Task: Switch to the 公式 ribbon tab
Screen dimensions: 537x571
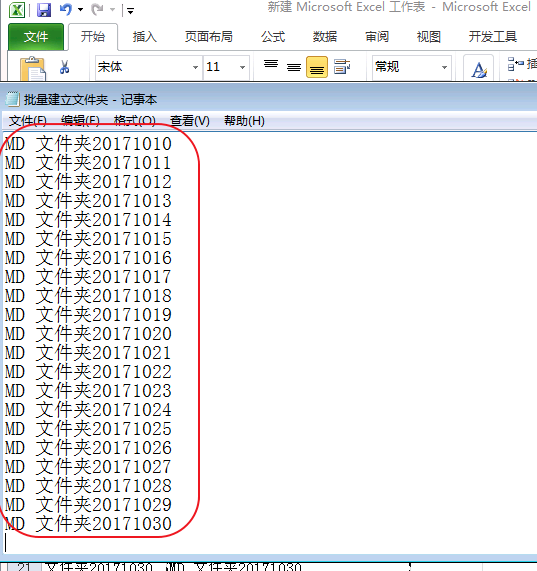Action: coord(273,37)
